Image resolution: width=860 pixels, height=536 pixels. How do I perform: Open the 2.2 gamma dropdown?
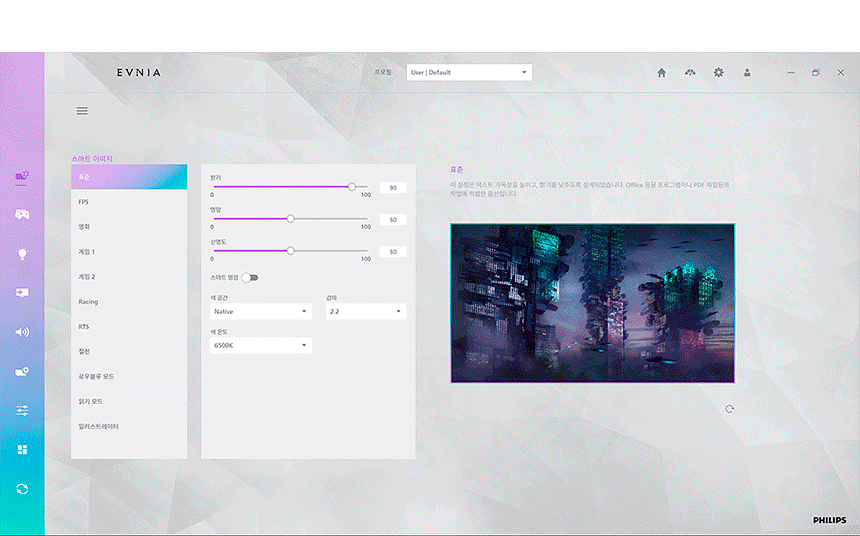[x=365, y=312]
